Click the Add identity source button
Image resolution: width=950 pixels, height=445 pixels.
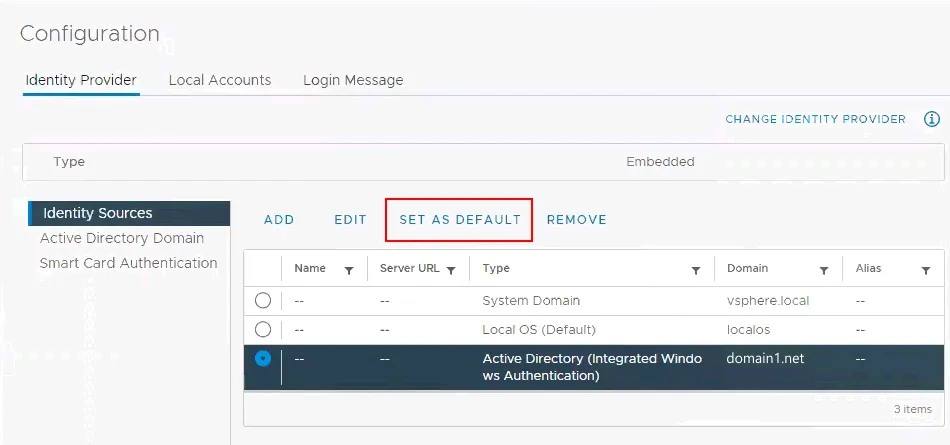pos(279,220)
